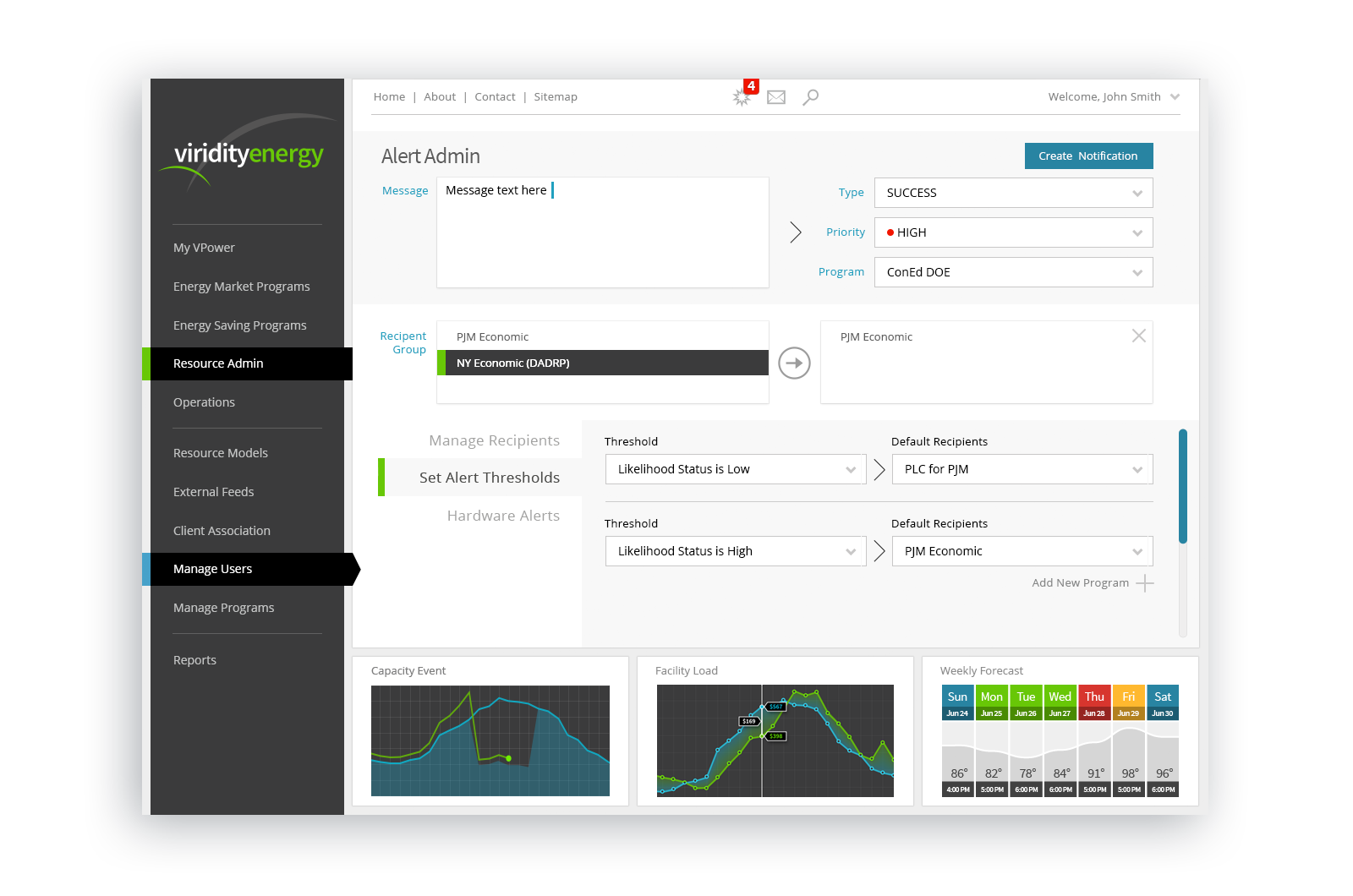
Task: Click the viridityenergy logo
Action: (x=247, y=152)
